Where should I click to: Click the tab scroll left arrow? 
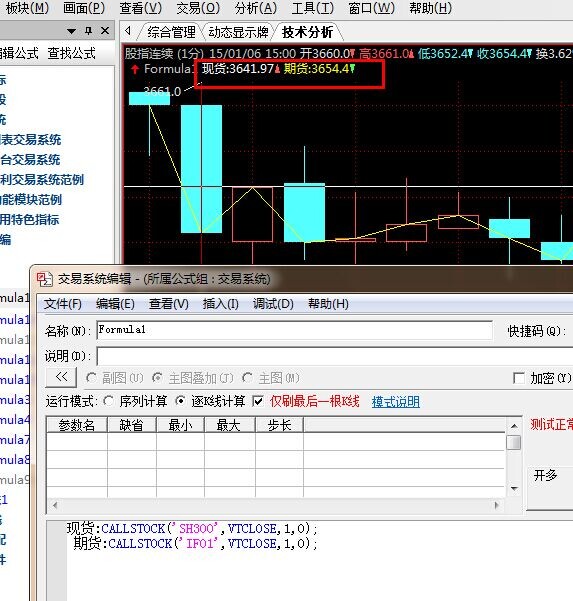click(x=128, y=31)
